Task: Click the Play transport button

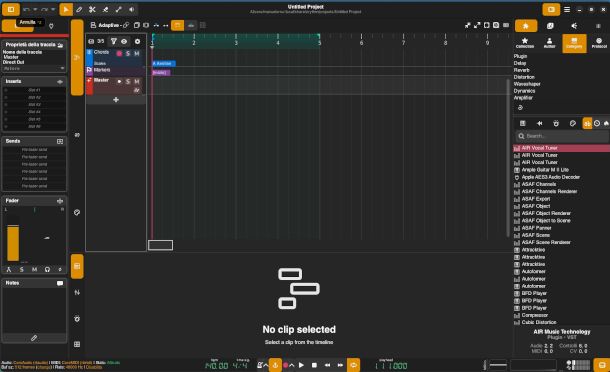Action: pos(301,365)
